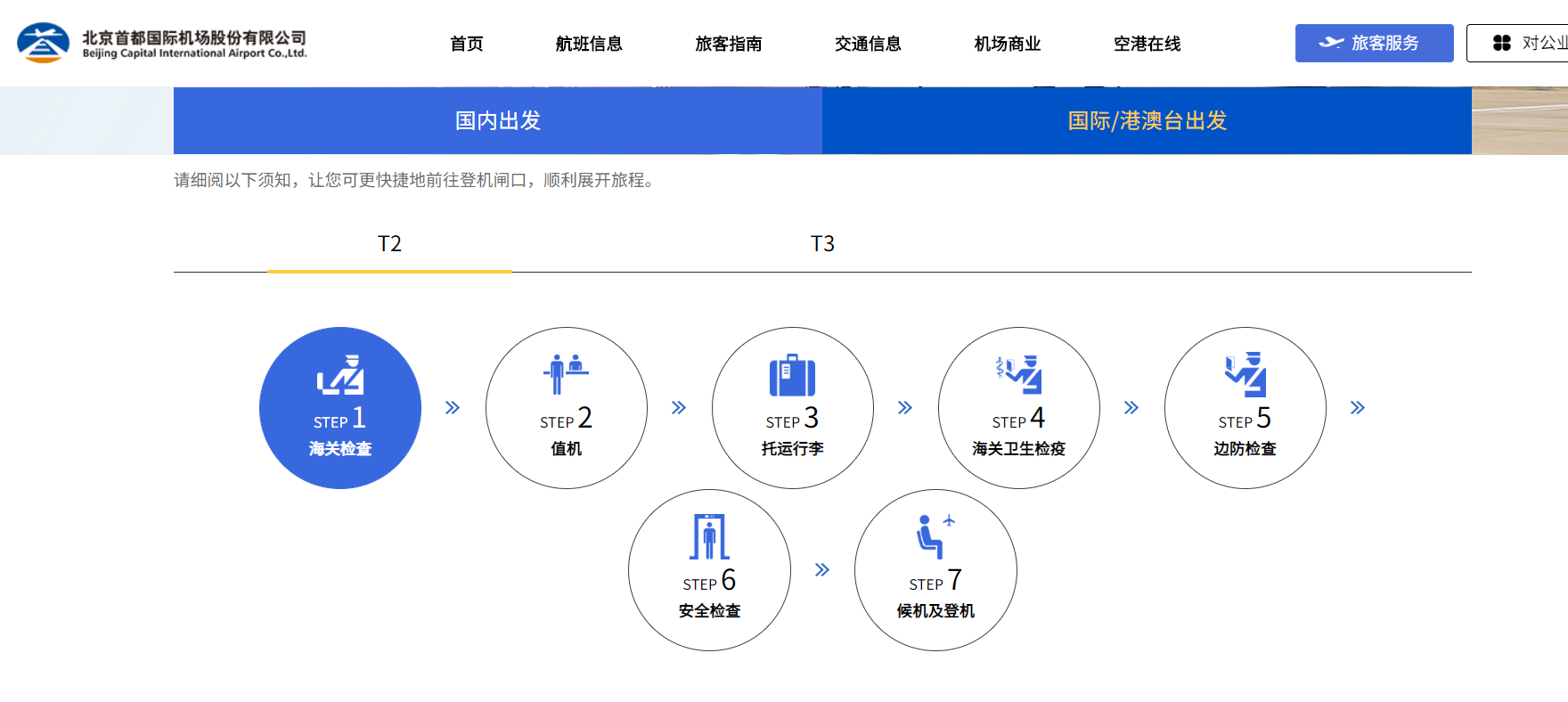Click the airplane icon in 旅客服务 button
Viewport: 1568px width, 702px height.
1331,43
